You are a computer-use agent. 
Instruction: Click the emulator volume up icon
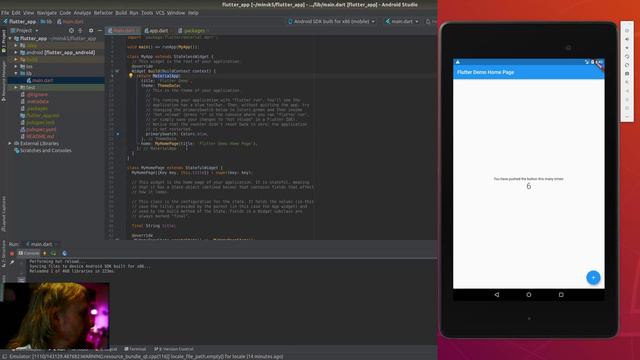[627, 39]
